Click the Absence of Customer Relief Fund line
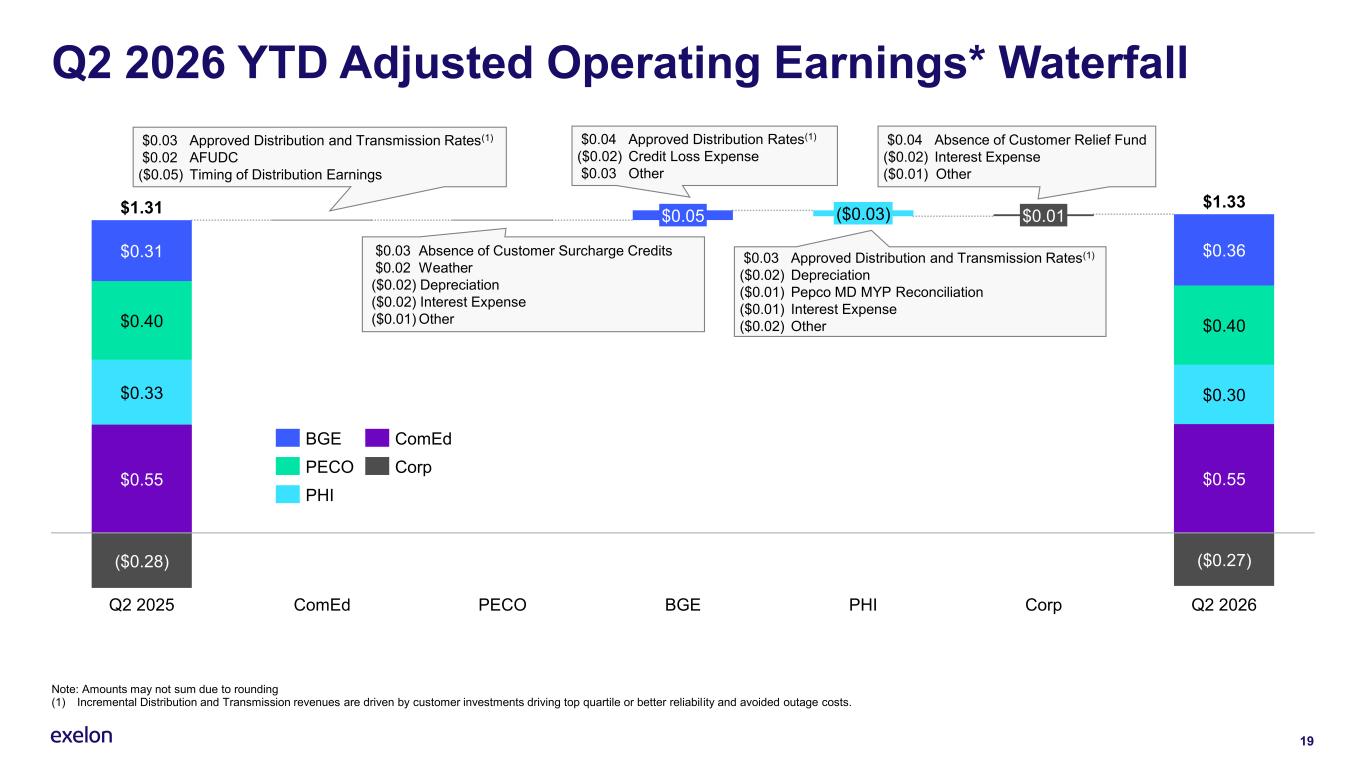This screenshot has width=1365, height=768. 1015,140
